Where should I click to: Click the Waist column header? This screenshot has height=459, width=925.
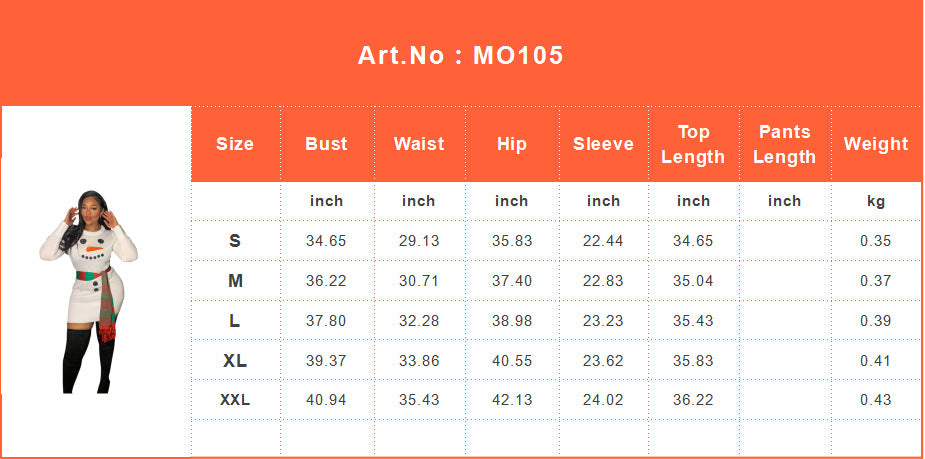pyautogui.click(x=419, y=144)
